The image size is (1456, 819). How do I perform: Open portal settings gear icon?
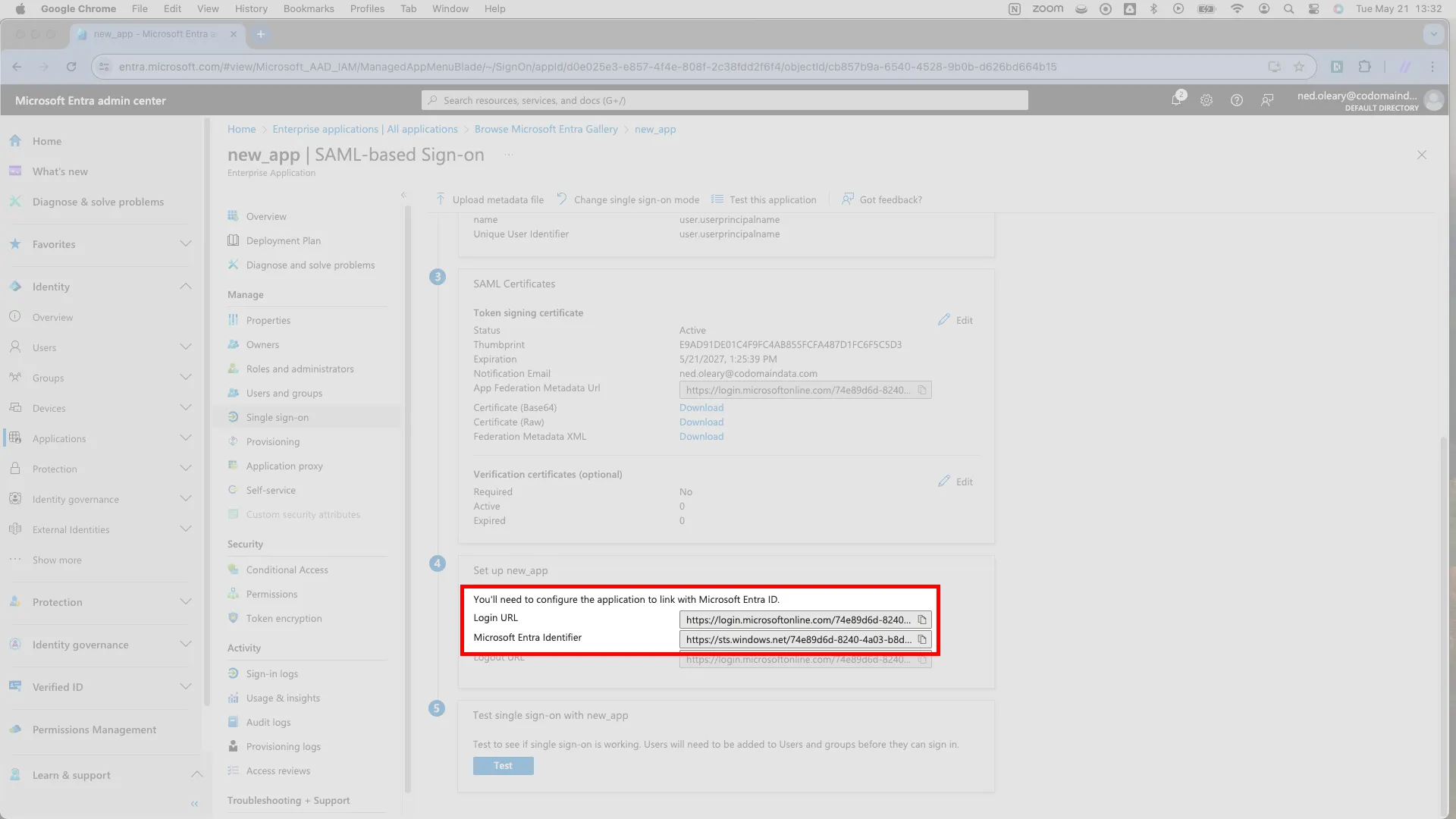click(1207, 100)
